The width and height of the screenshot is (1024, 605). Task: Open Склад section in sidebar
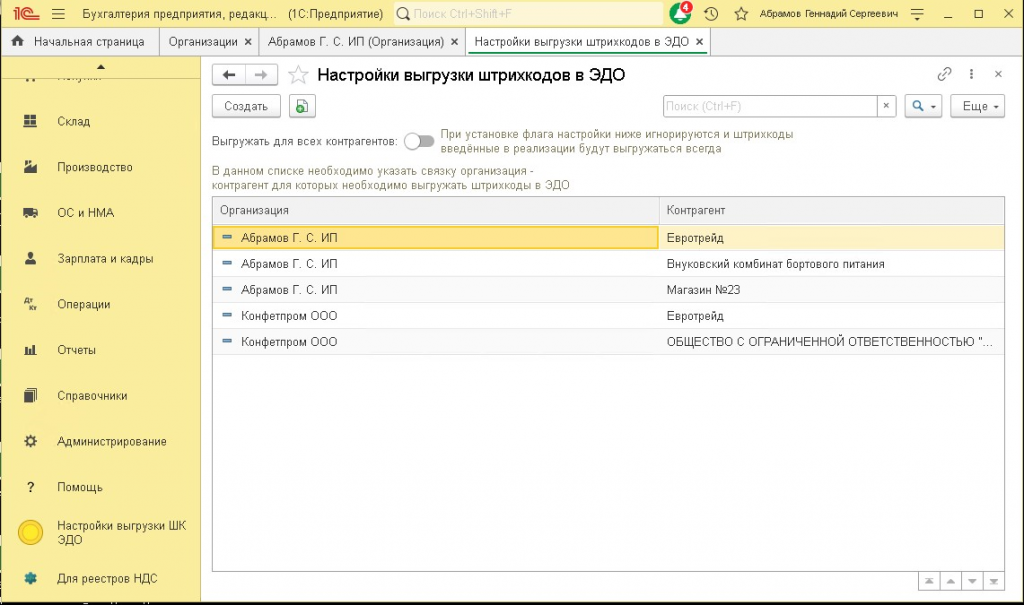tap(74, 122)
